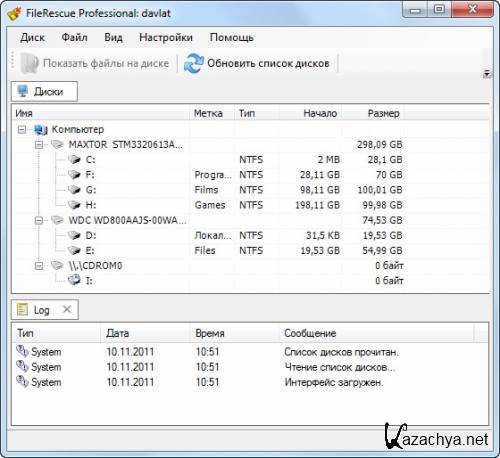Click the Log tab notepad icon
Image resolution: width=500 pixels, height=458 pixels.
coord(22,310)
